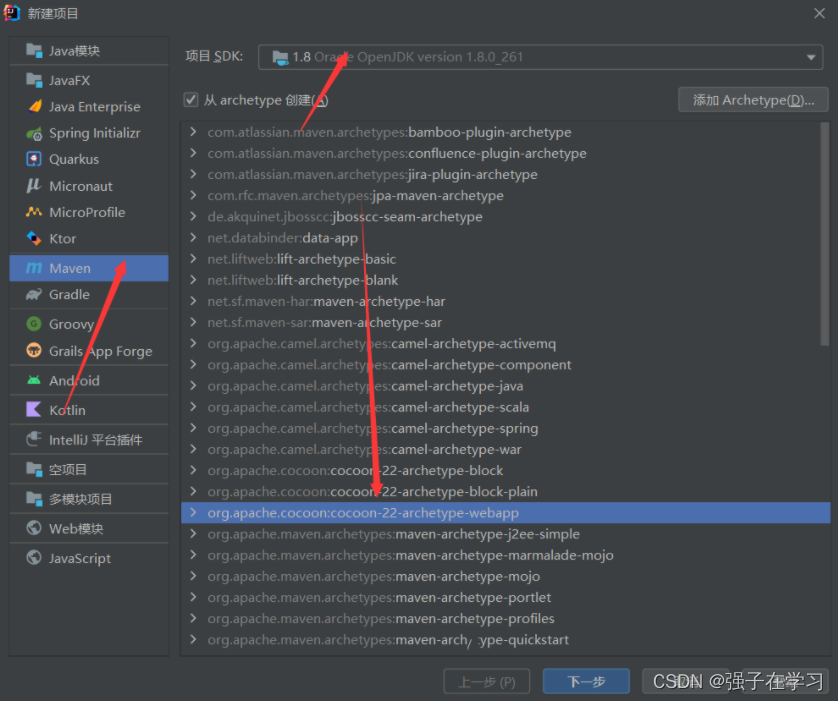The width and height of the screenshot is (838, 701).
Task: Click 下一步 next button
Action: (x=586, y=681)
